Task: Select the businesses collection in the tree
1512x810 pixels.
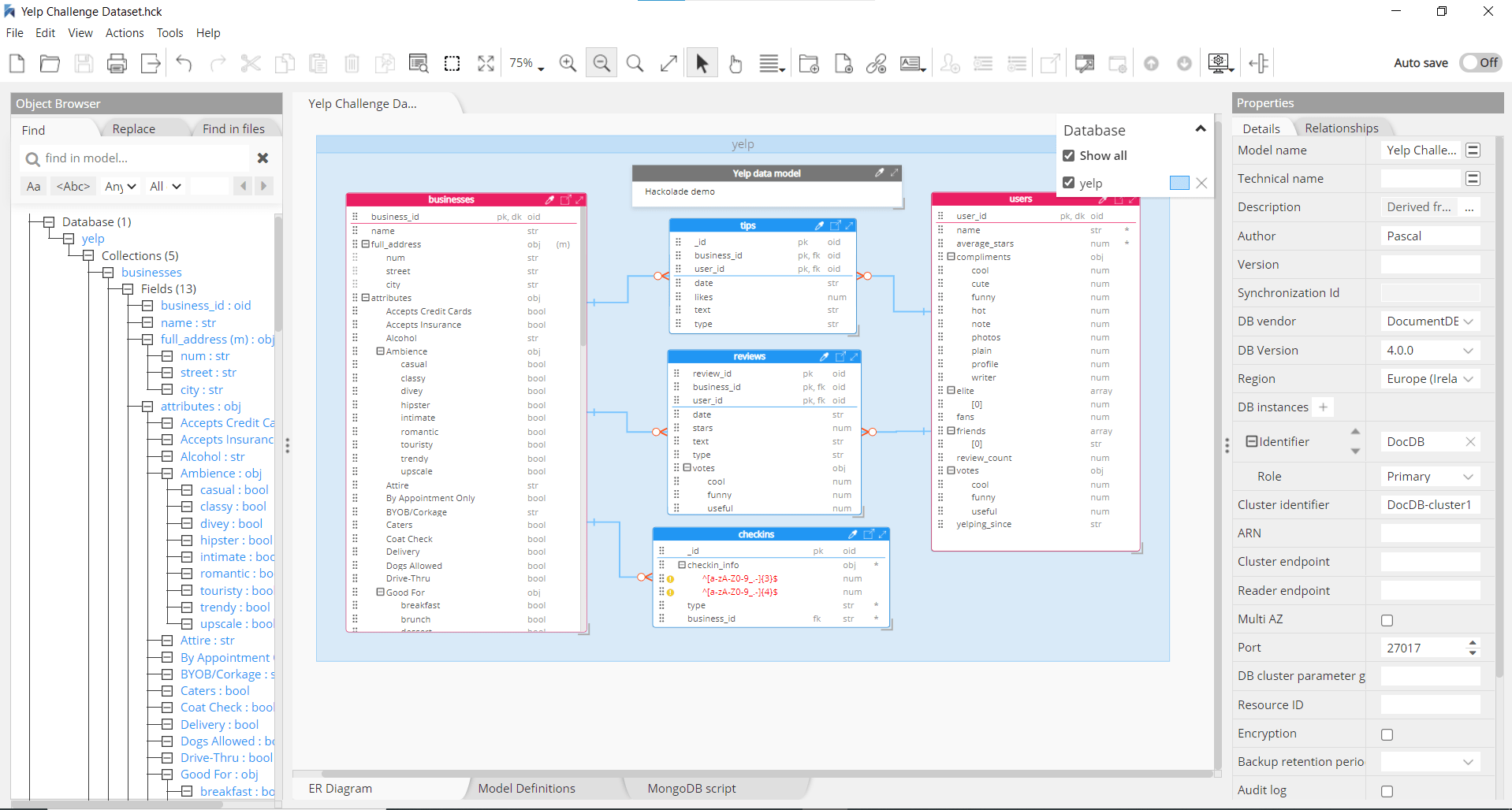Action: click(x=151, y=273)
